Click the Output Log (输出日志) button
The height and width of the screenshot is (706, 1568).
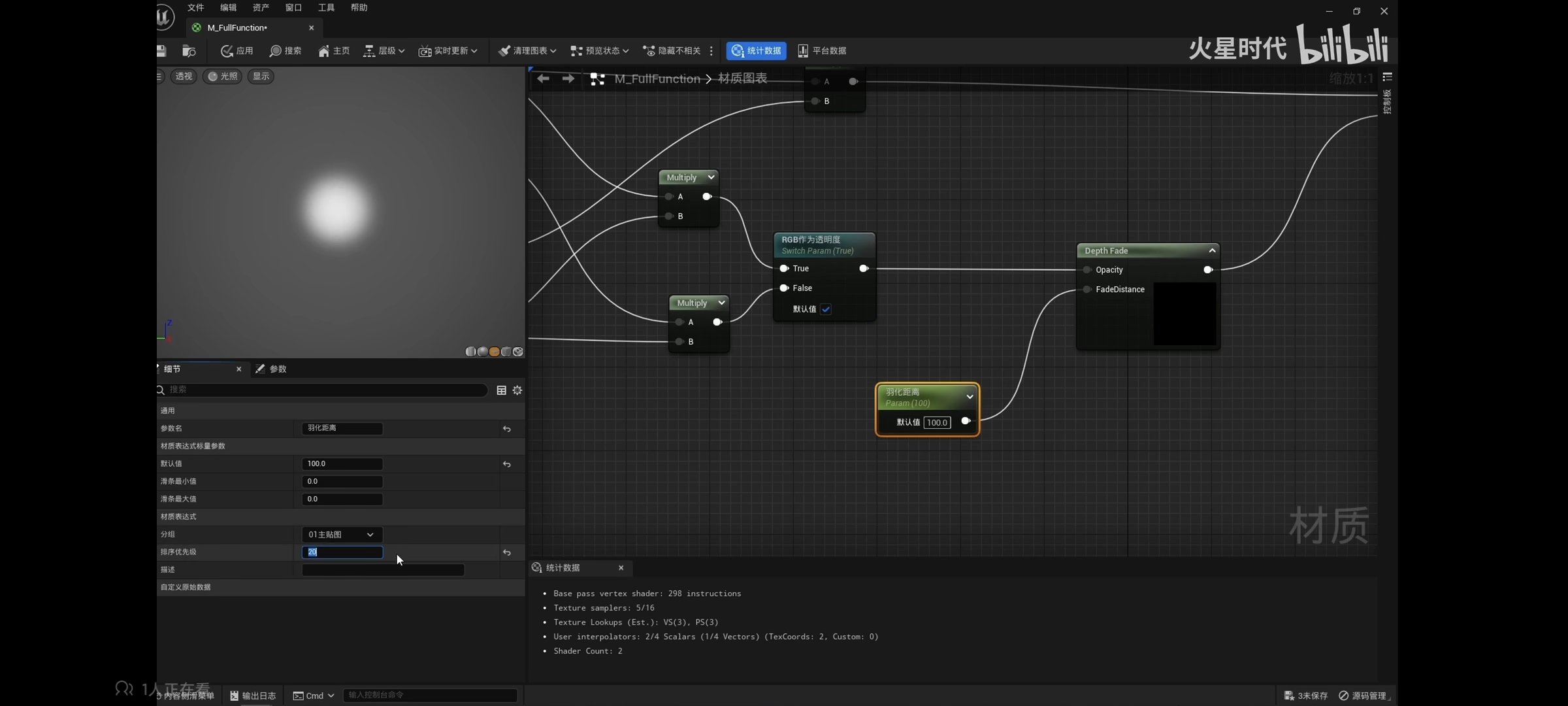coord(253,696)
